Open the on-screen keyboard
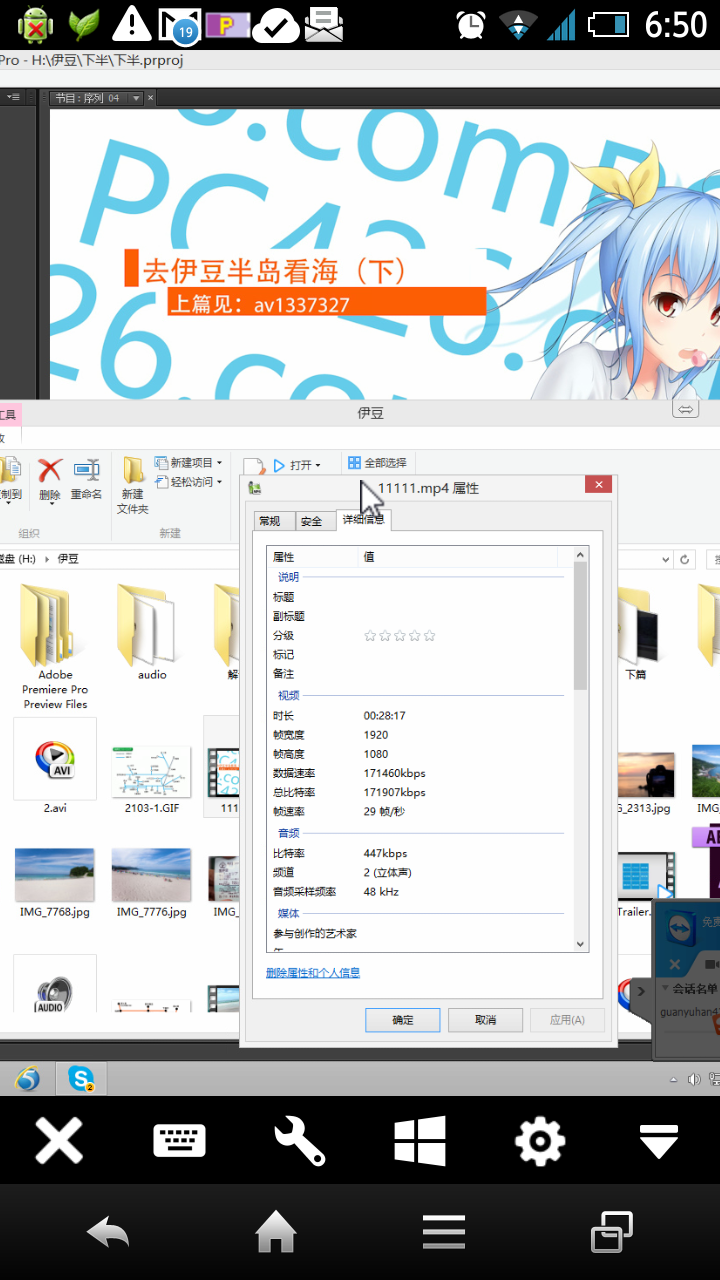 coord(179,1140)
